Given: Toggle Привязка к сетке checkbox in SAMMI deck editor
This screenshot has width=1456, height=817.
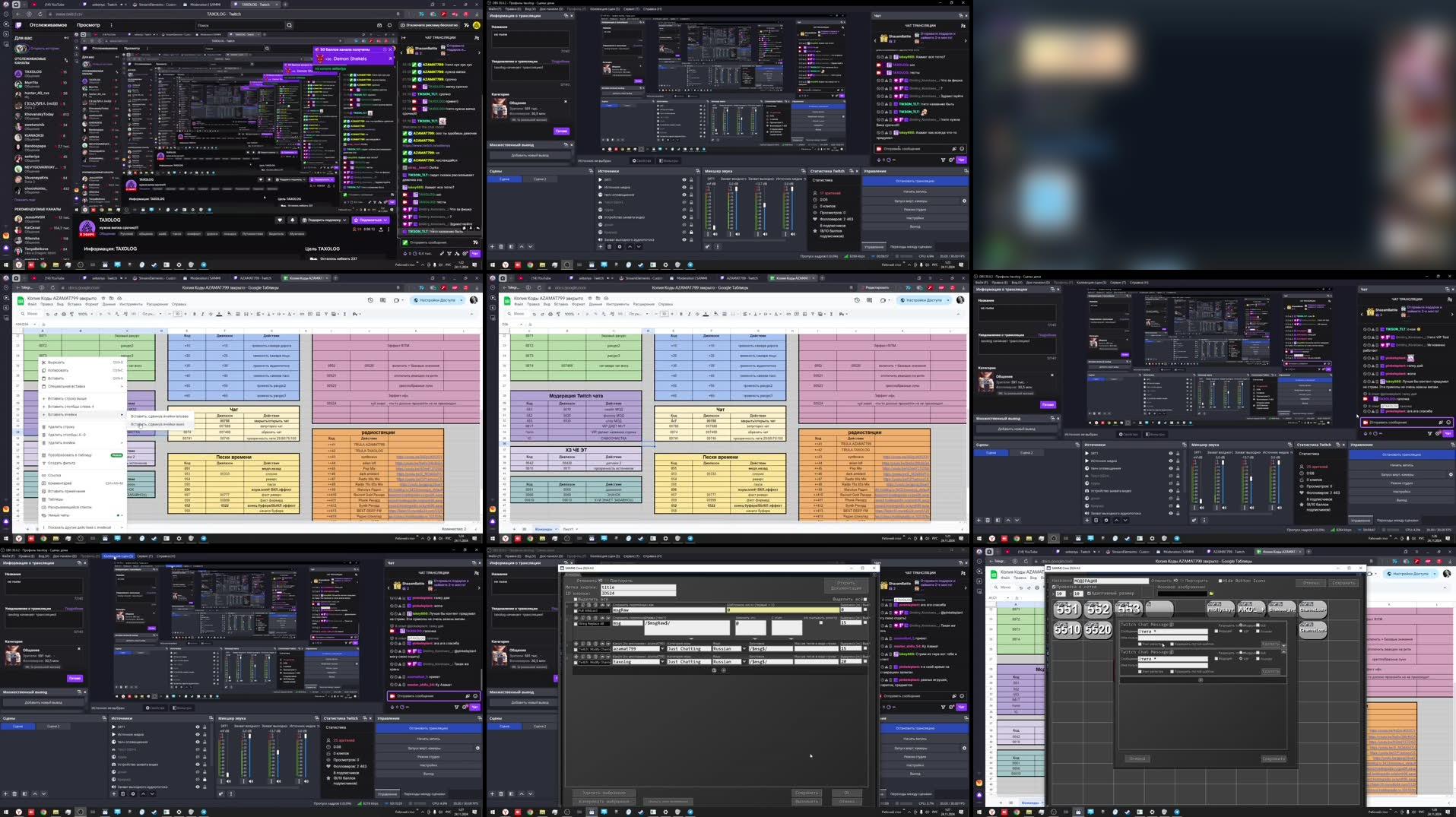Looking at the screenshot, I should click(x=1054, y=587).
